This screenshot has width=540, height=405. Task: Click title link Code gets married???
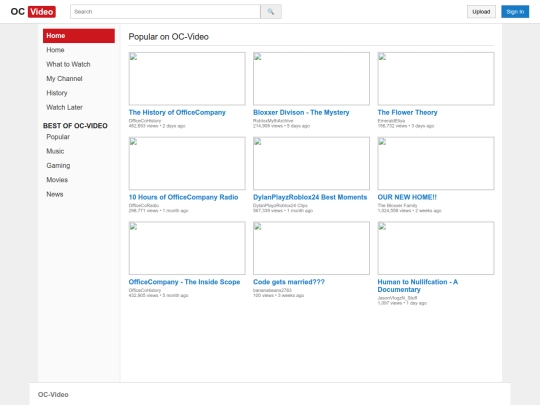pyautogui.click(x=289, y=282)
